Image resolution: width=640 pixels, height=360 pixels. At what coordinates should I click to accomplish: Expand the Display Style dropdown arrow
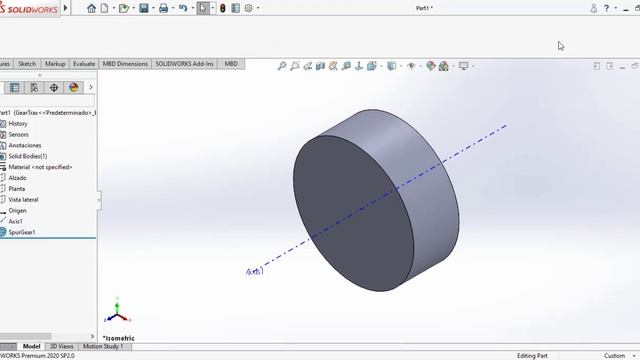tap(401, 66)
